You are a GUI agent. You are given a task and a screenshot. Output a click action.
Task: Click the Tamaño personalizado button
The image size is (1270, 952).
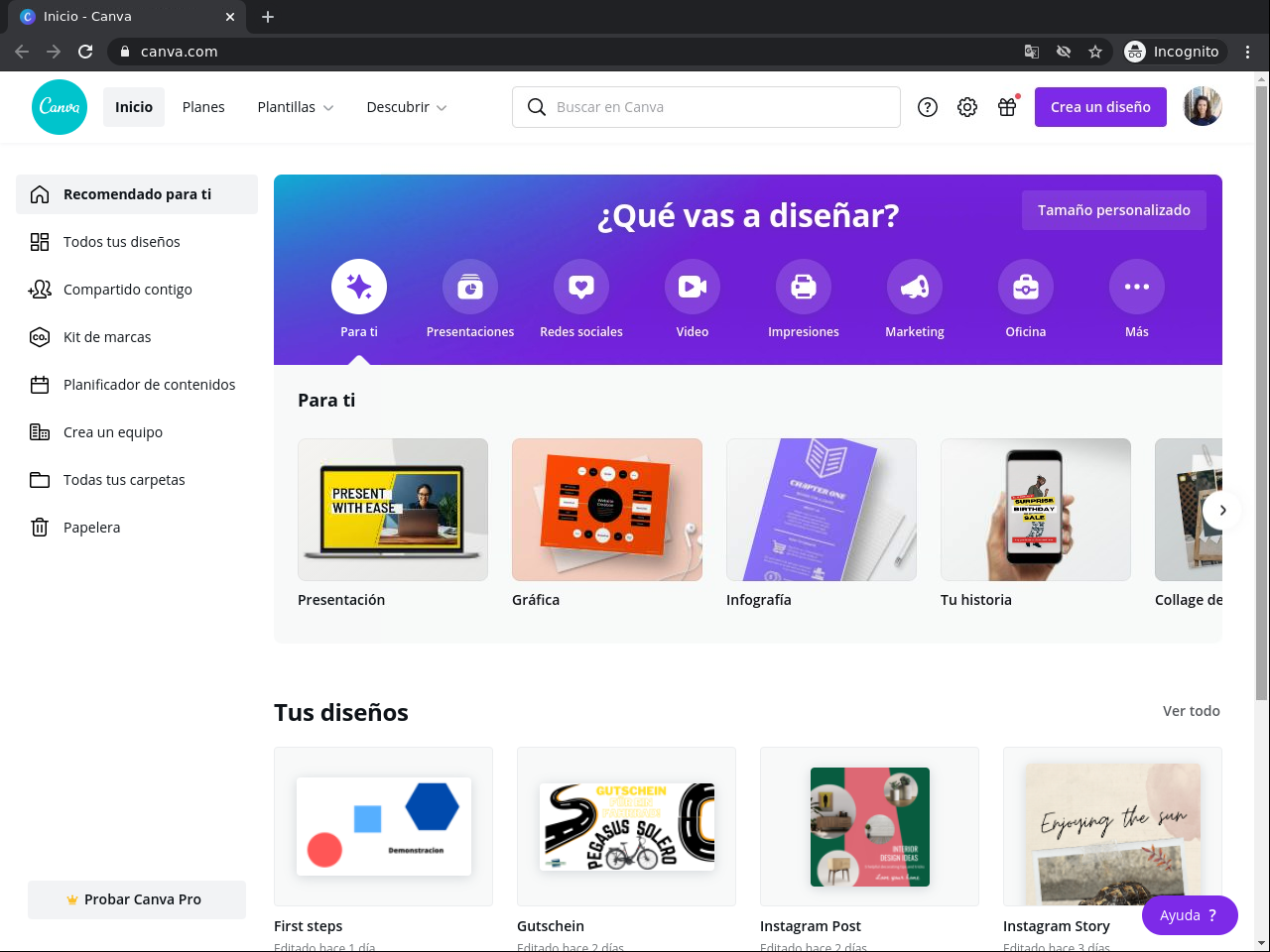[1114, 210]
